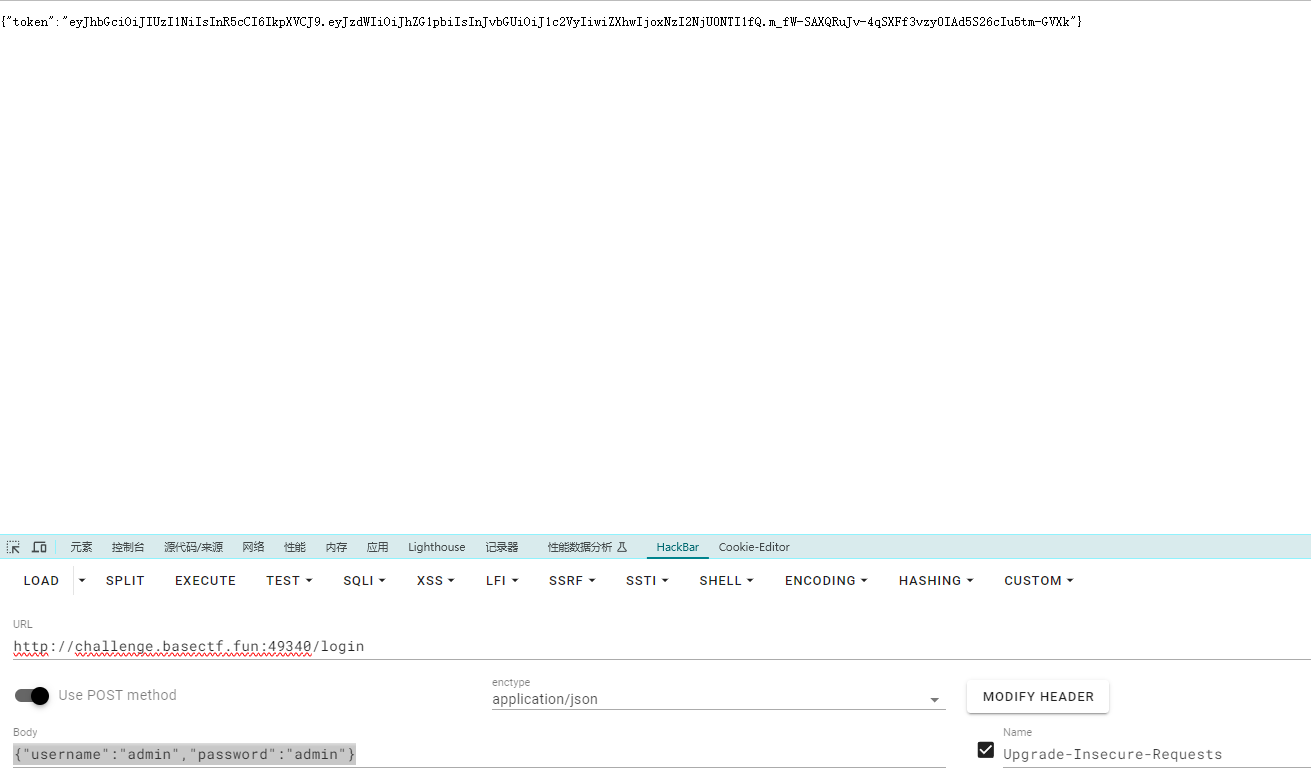Click the performance insights flask icon
This screenshot has height=768, width=1311.
point(622,547)
